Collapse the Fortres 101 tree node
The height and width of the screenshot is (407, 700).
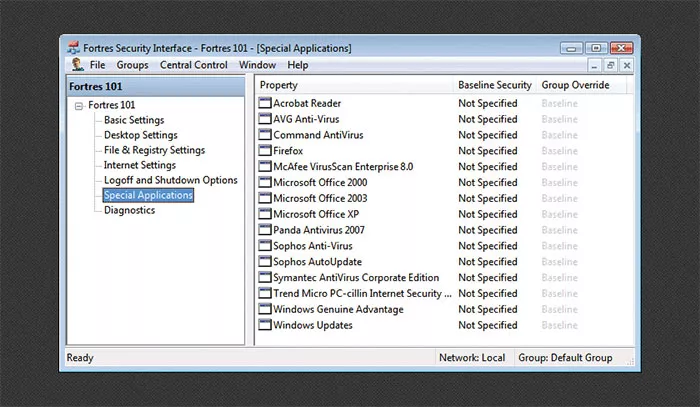[x=79, y=106]
